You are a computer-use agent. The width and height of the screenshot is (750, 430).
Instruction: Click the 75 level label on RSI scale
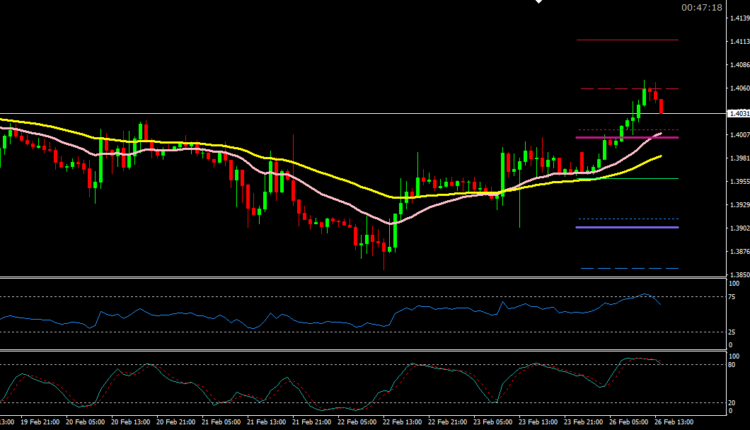pyautogui.click(x=734, y=297)
